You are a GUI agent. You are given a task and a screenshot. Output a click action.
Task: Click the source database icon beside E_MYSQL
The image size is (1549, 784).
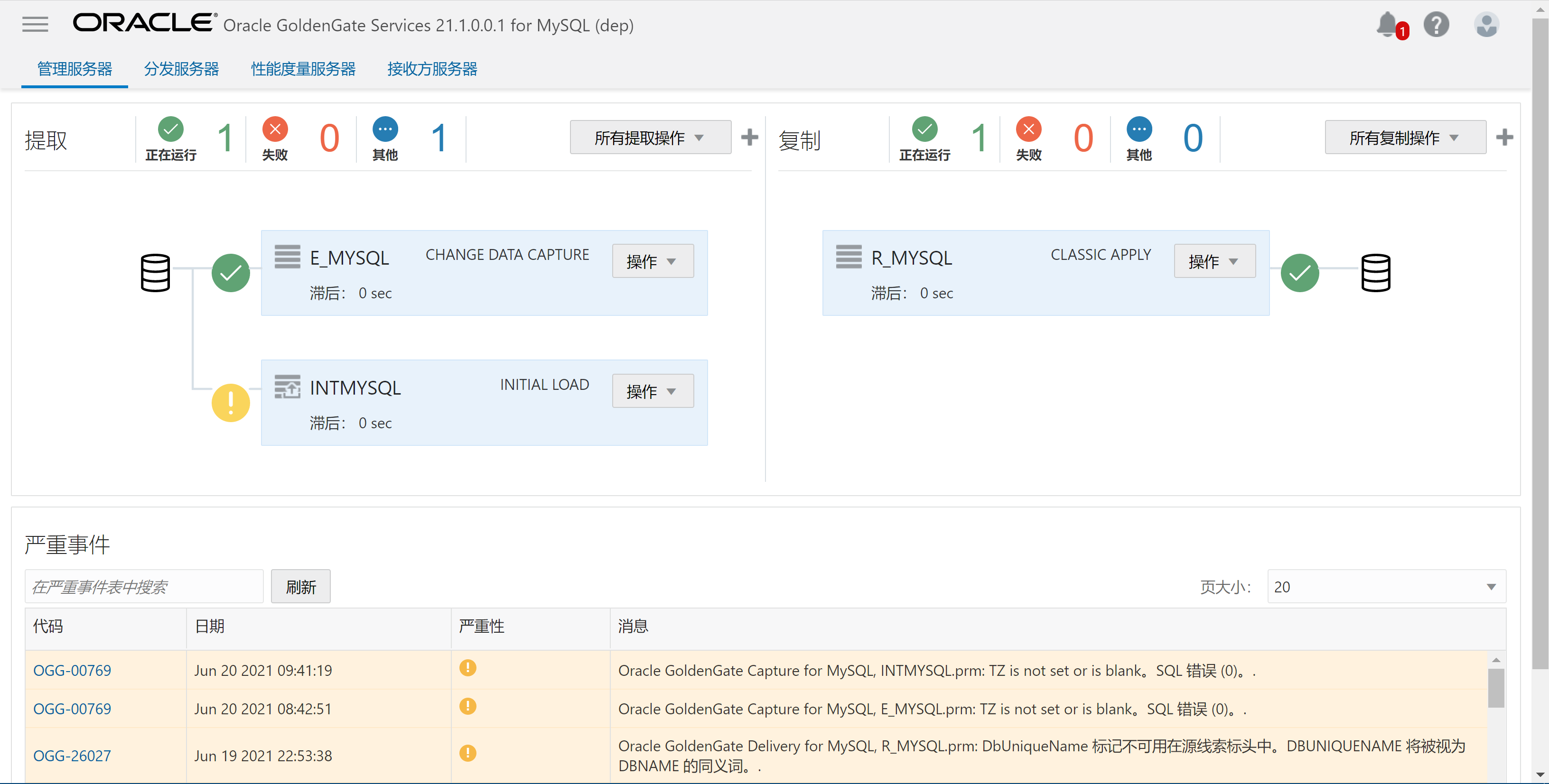click(155, 273)
